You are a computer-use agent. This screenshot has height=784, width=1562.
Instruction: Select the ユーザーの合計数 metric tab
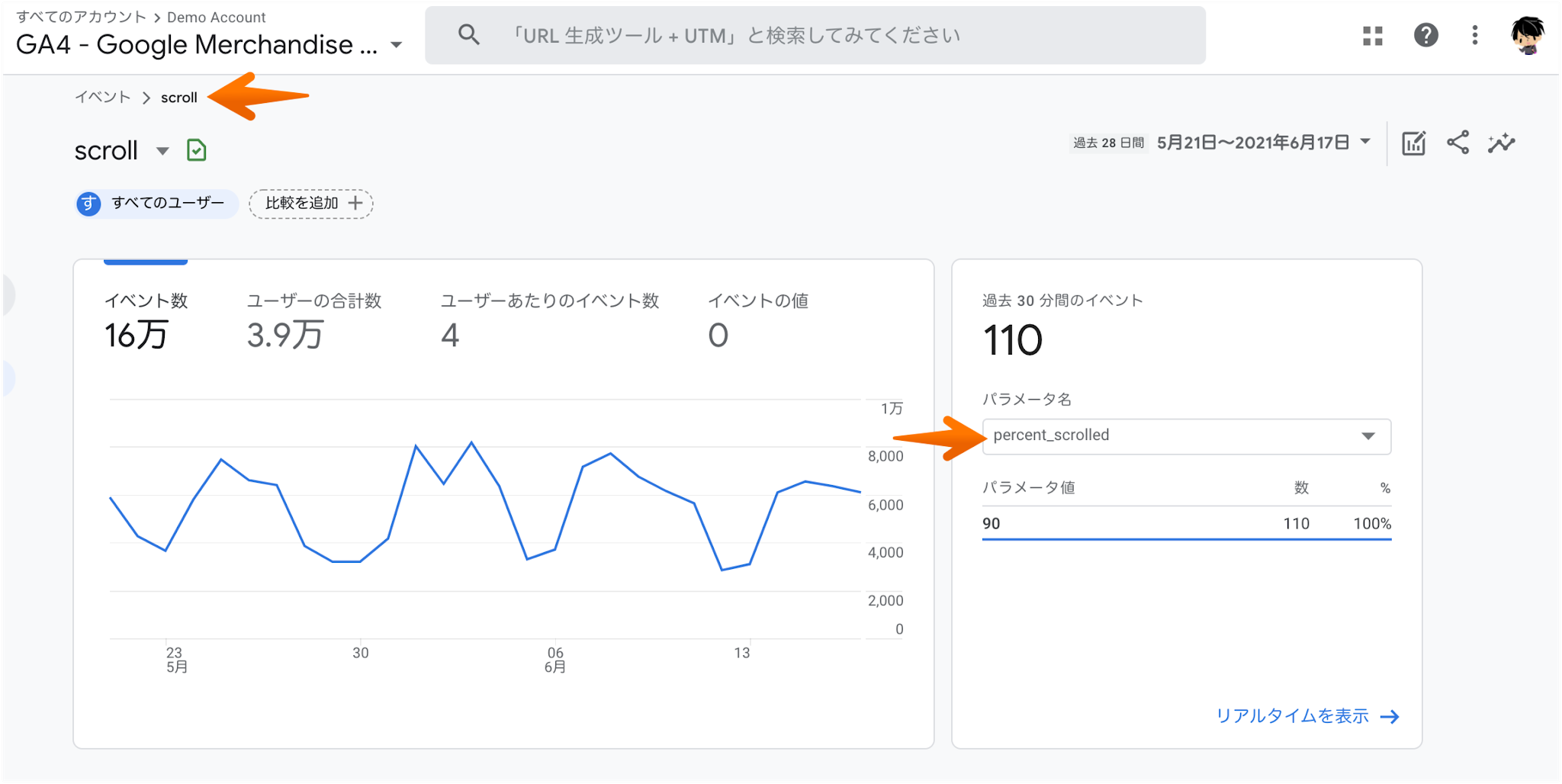(x=313, y=323)
